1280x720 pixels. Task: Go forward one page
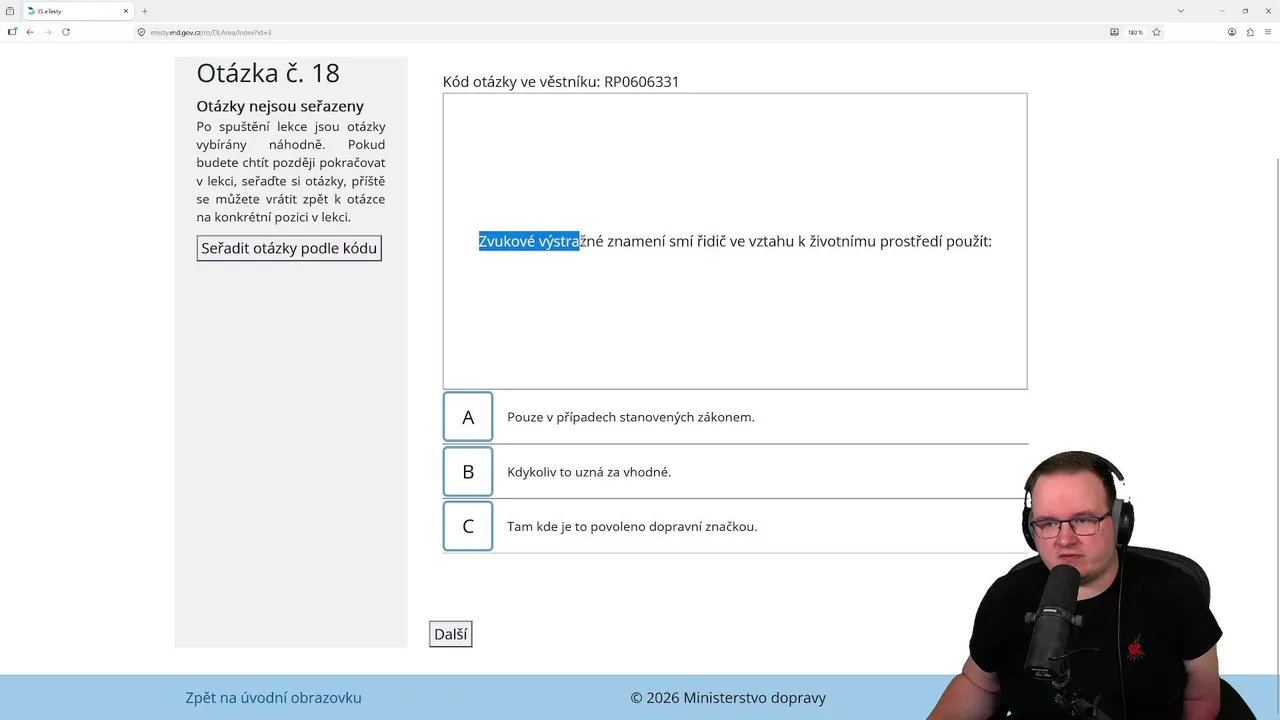tap(48, 32)
